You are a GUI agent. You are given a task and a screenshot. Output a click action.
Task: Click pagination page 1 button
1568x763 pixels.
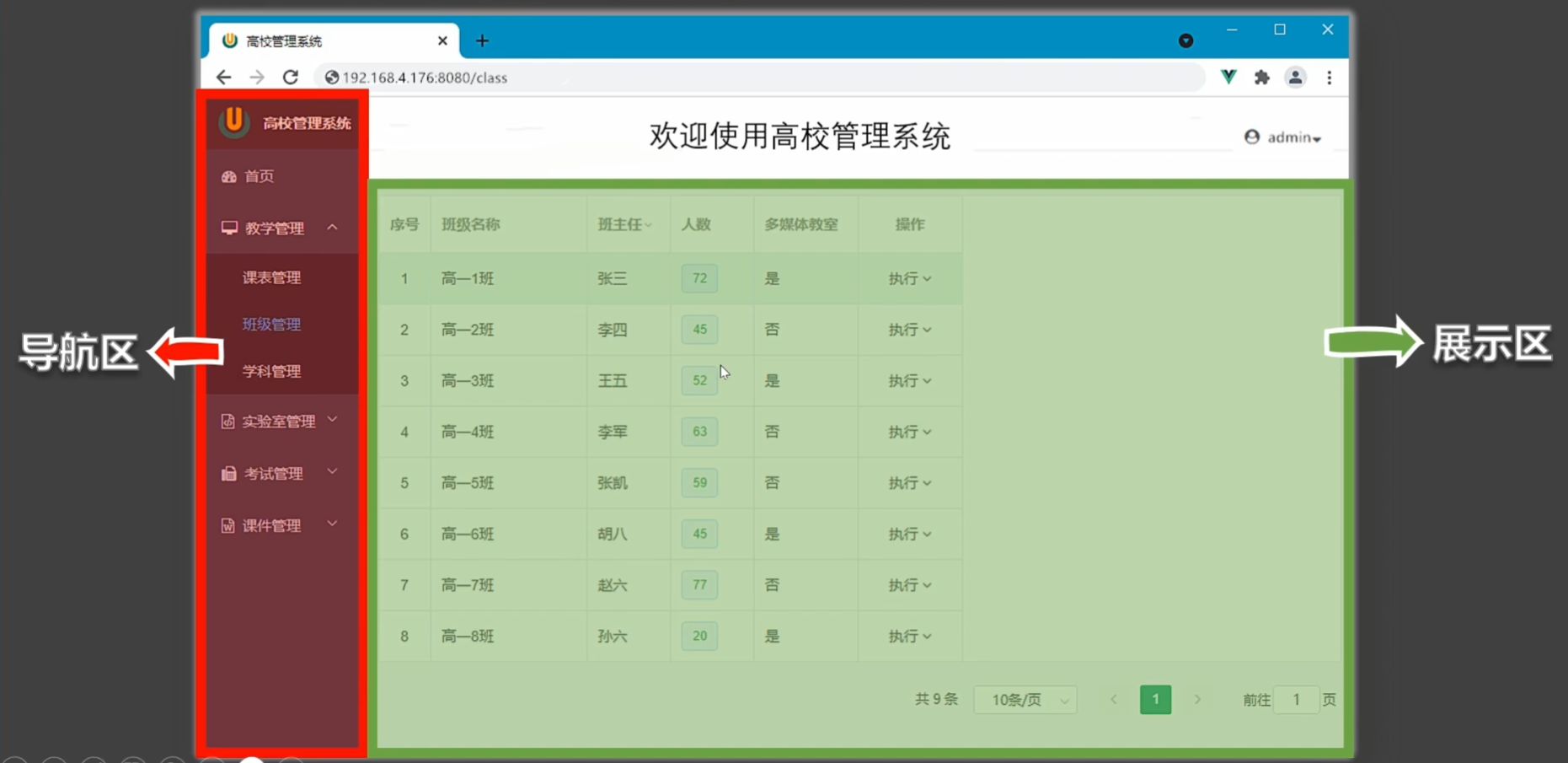pos(1155,699)
